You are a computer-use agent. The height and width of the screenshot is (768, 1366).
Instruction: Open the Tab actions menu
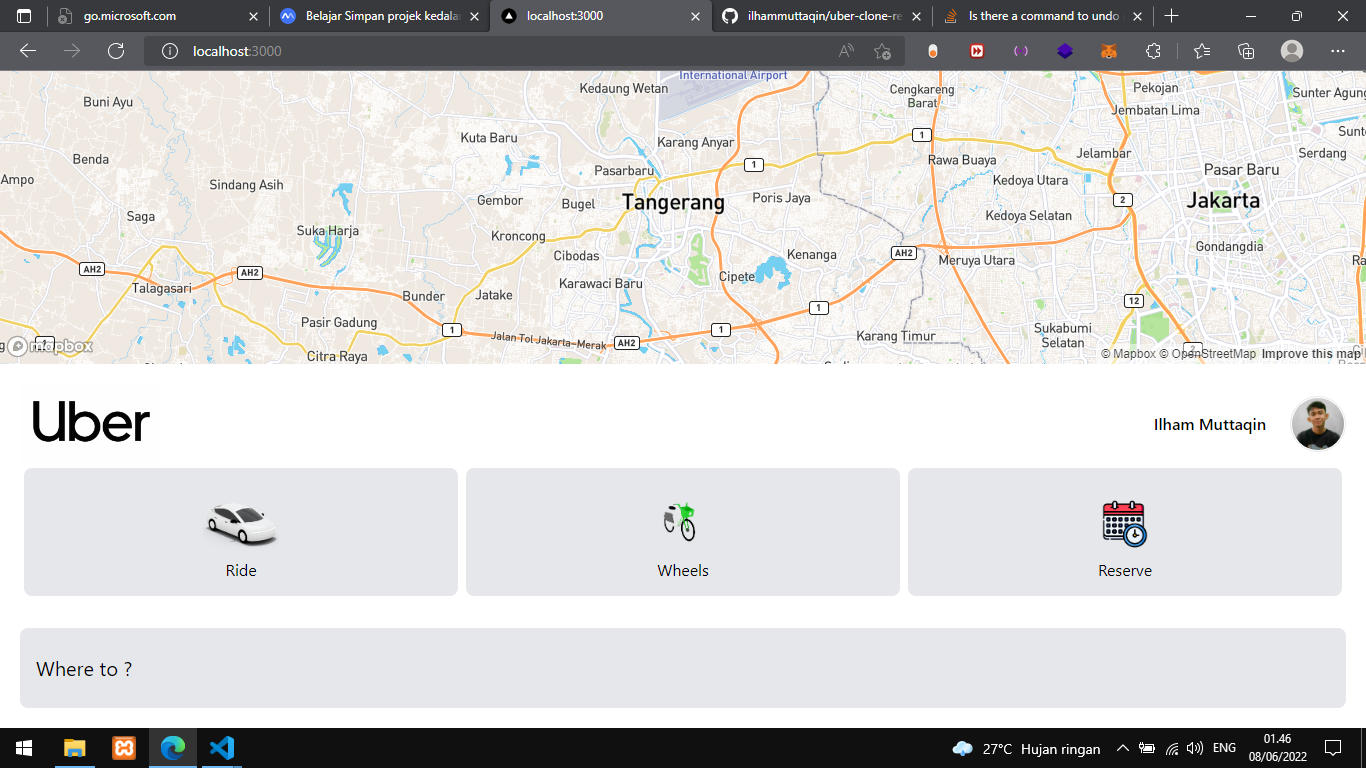(24, 16)
